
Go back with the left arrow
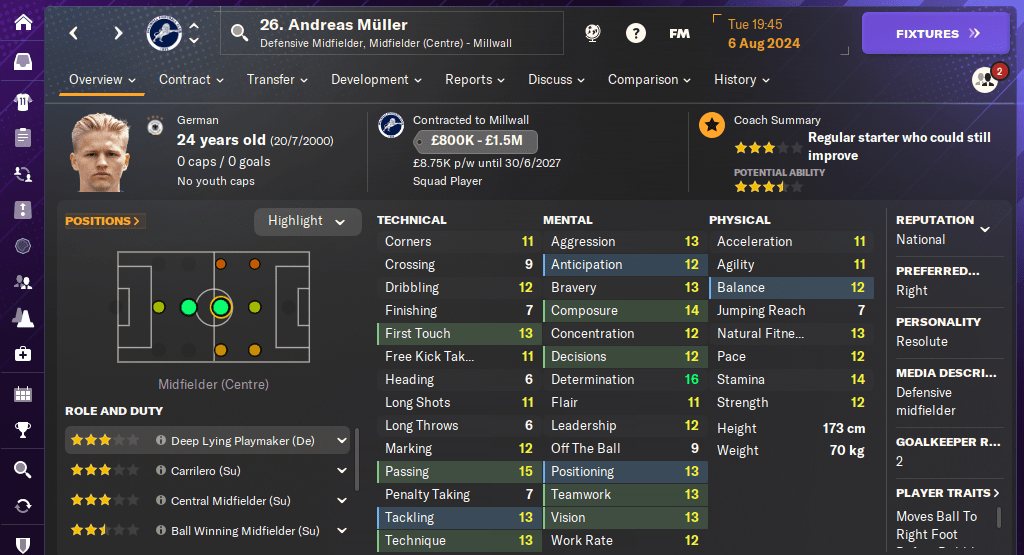(x=73, y=33)
